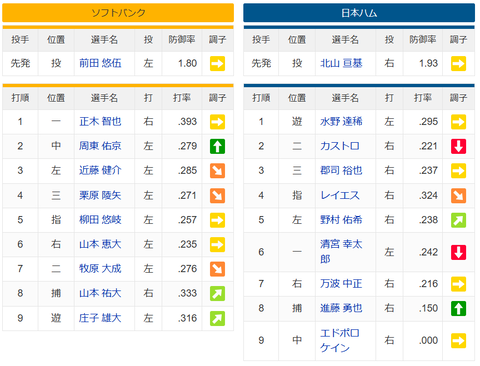Viewport: 480px width, 366px height.
Task: Click the light-green condition icon for 庄子 雄大
Action: (217, 318)
